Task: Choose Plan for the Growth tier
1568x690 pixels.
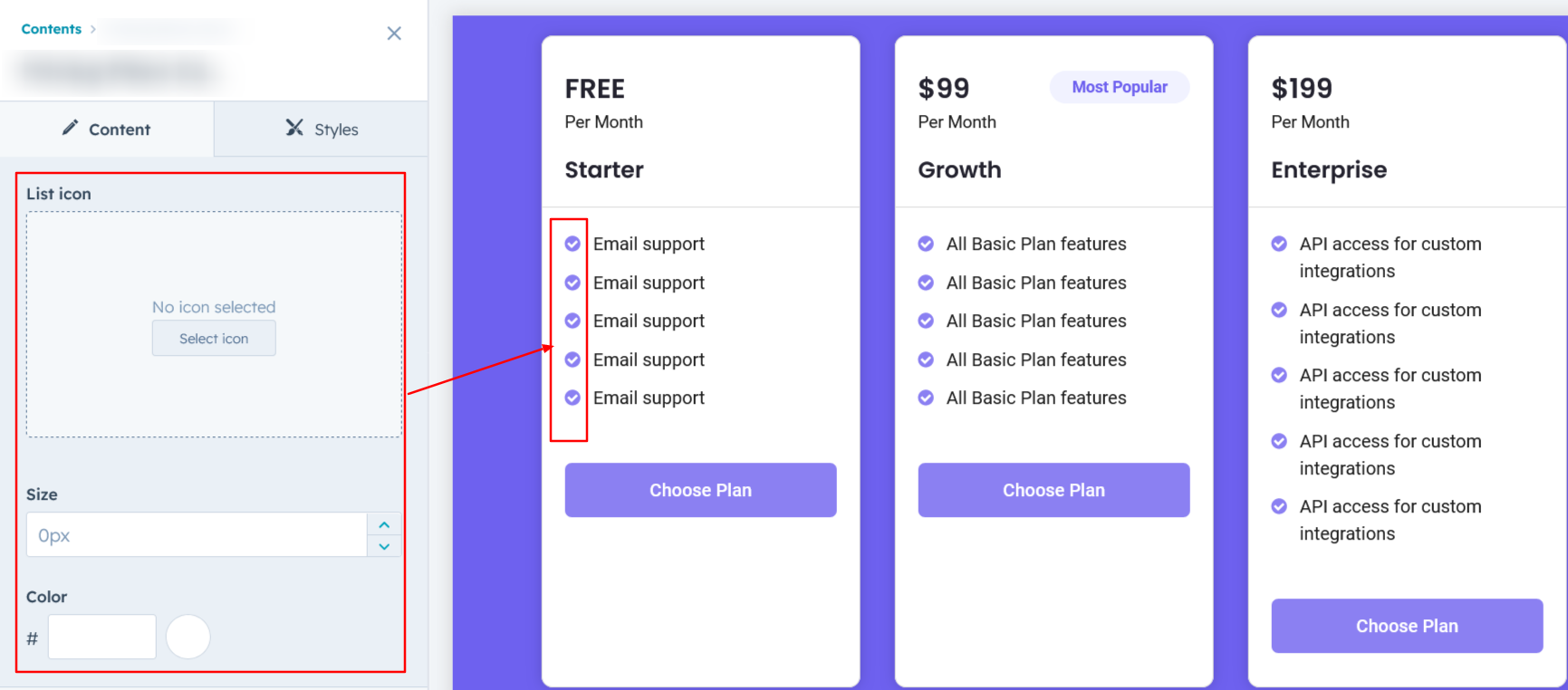Action: click(x=1053, y=490)
